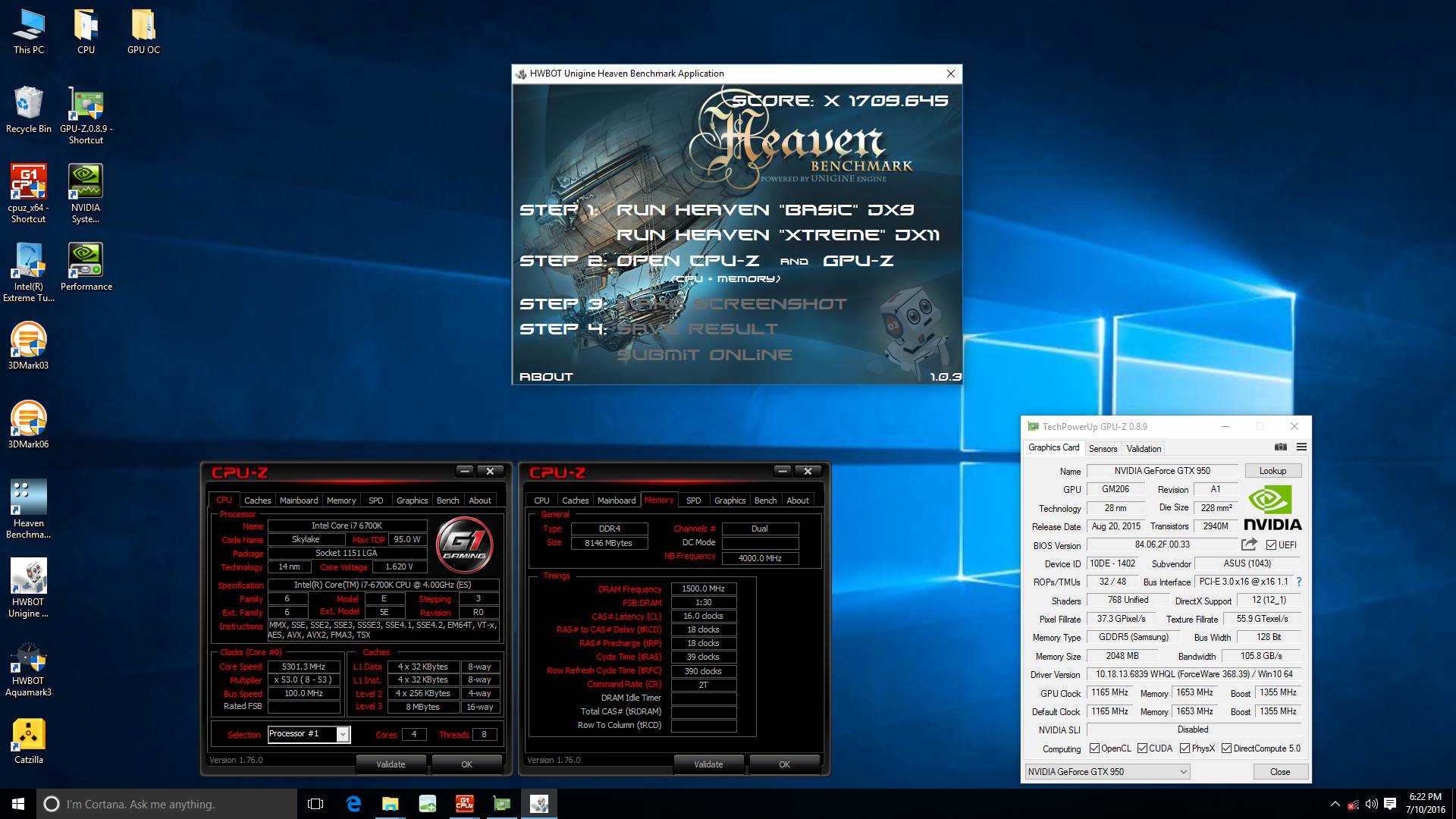Open HWBOT Heaven app in the taskbar
This screenshot has width=1456, height=819.
pos(538,804)
